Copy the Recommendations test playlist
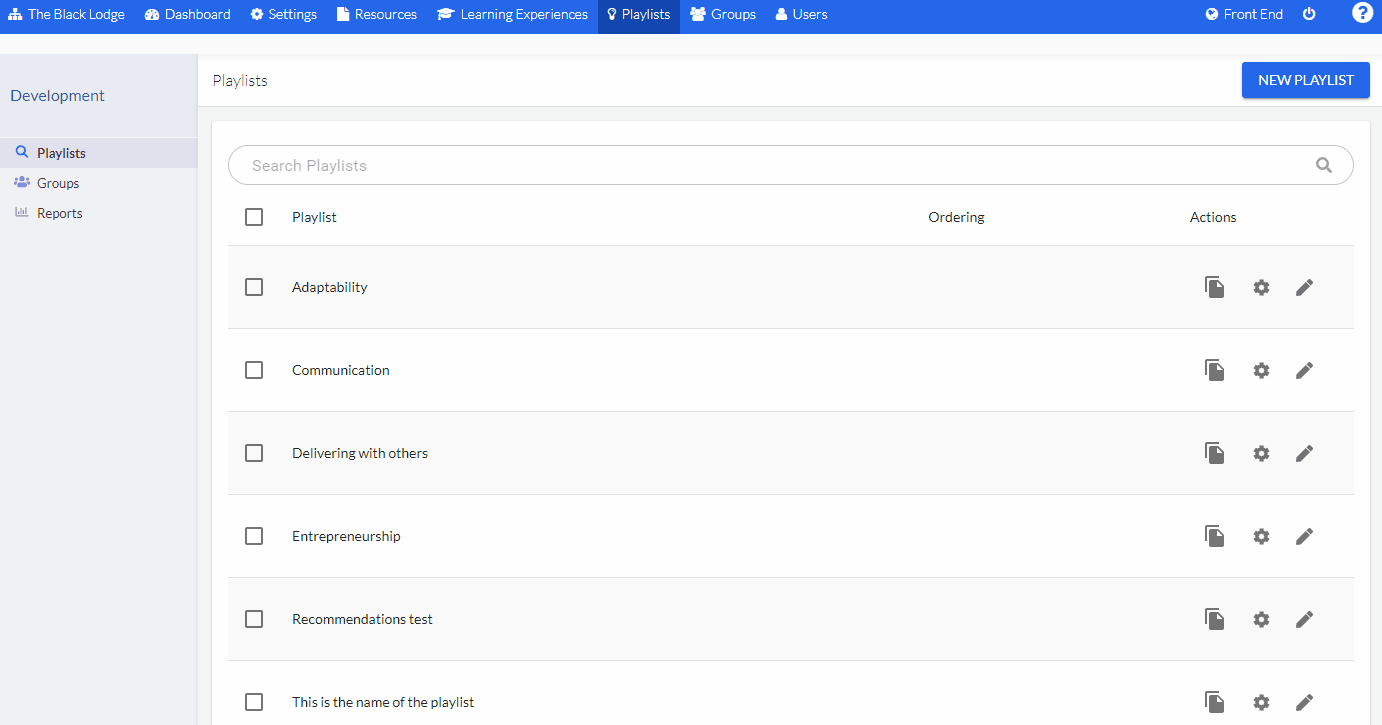 coord(1214,619)
